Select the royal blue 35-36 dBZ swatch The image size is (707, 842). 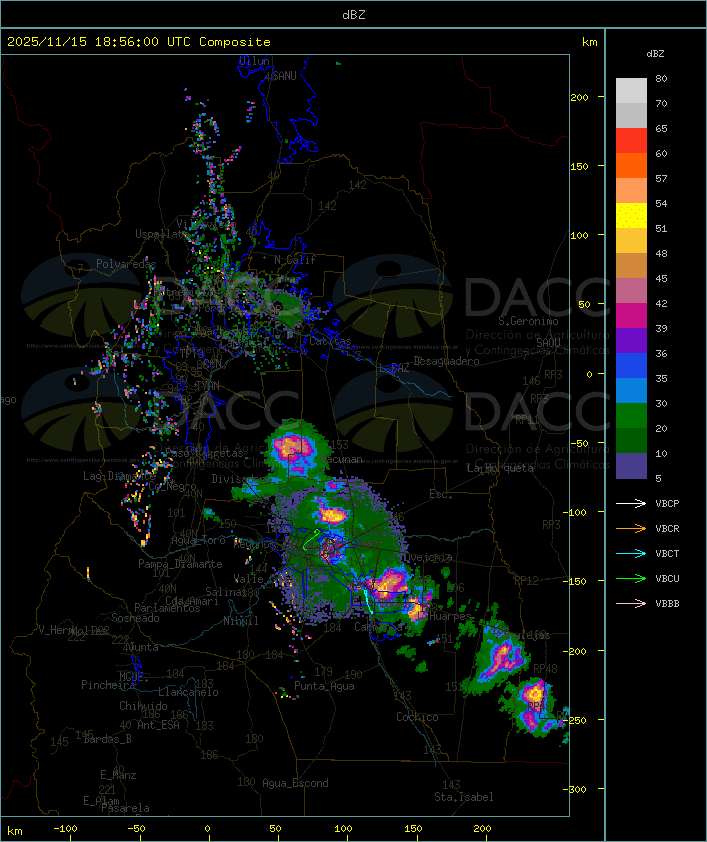click(x=631, y=365)
